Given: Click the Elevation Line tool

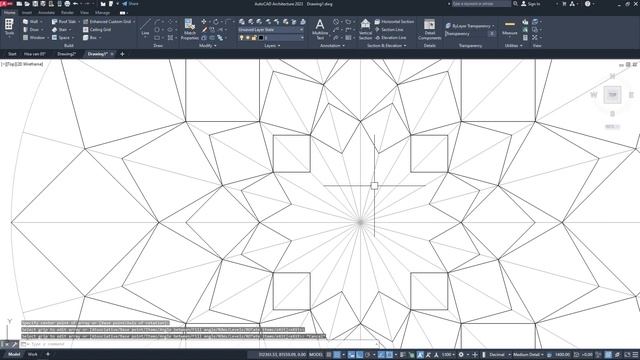Looking at the screenshot, I should (390, 38).
